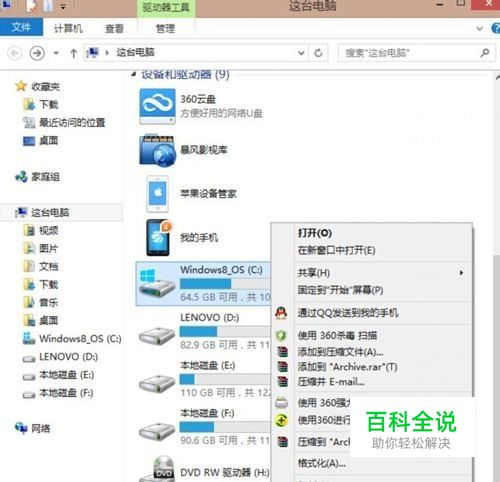The width and height of the screenshot is (500, 482).
Task: Click the 360杀毒 shield icon
Action: tap(282, 336)
